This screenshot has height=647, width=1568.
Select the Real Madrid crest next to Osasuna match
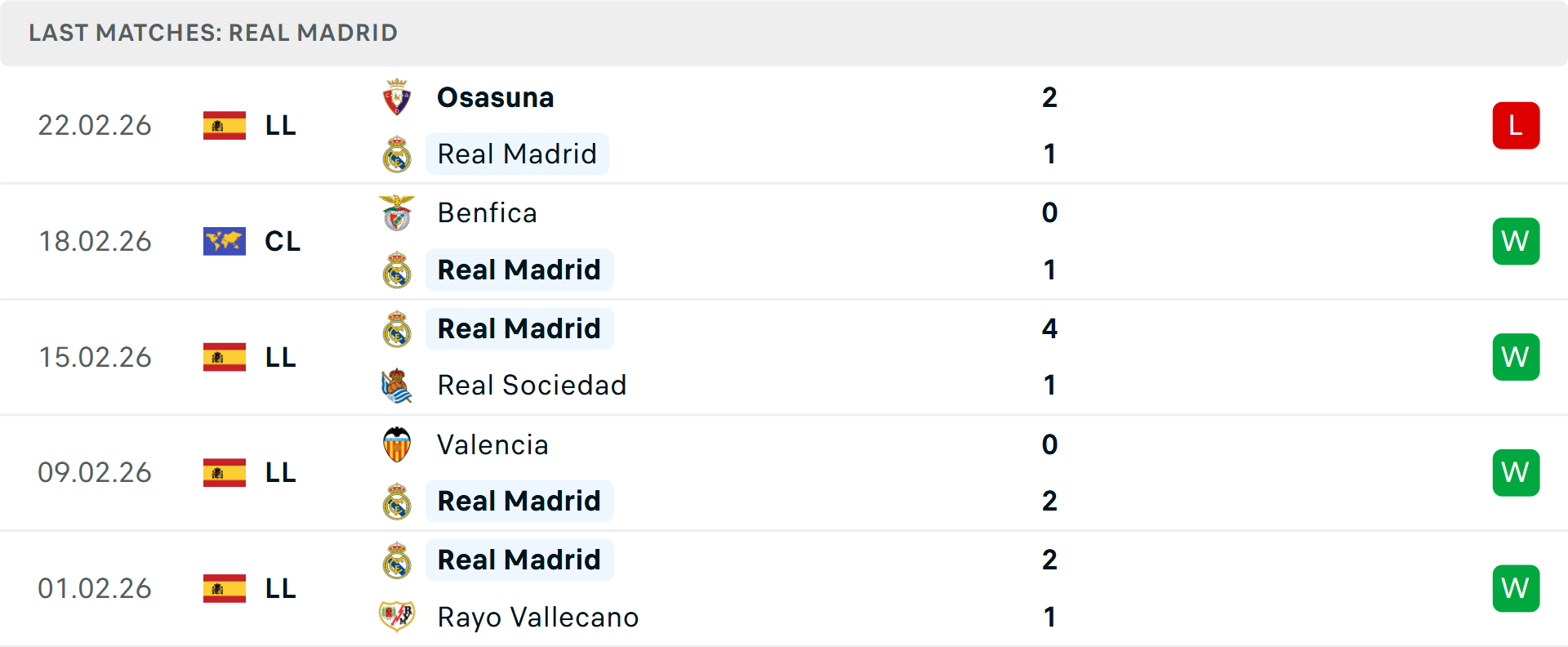tap(398, 154)
